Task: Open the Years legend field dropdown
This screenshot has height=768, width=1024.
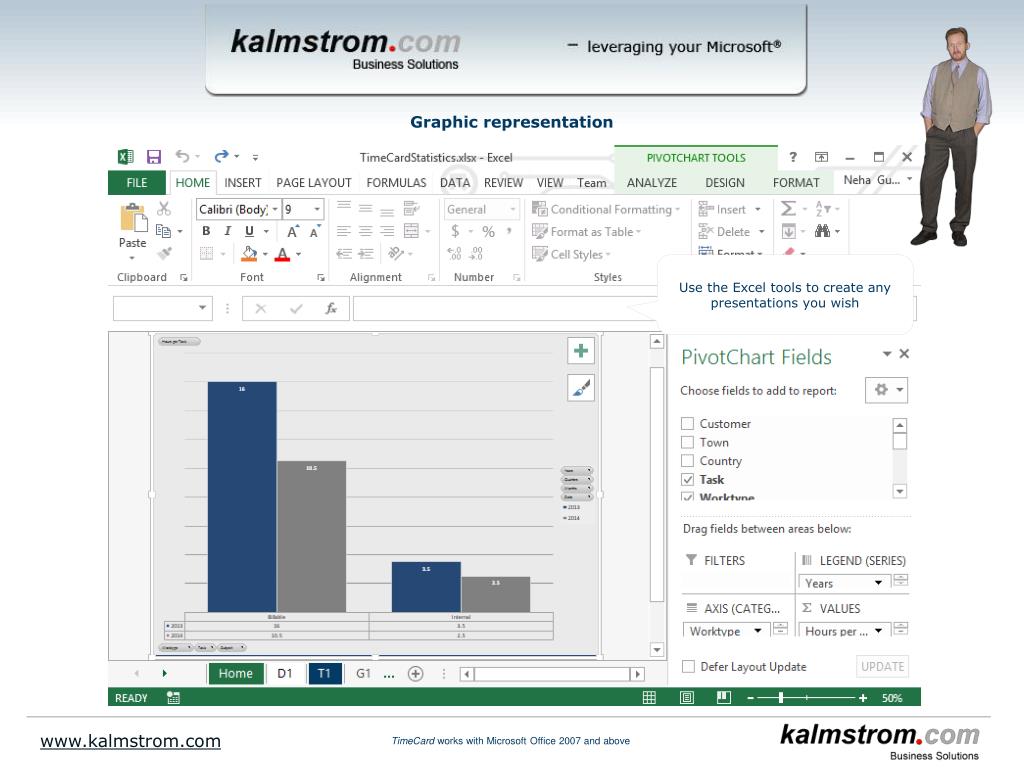Action: click(878, 583)
